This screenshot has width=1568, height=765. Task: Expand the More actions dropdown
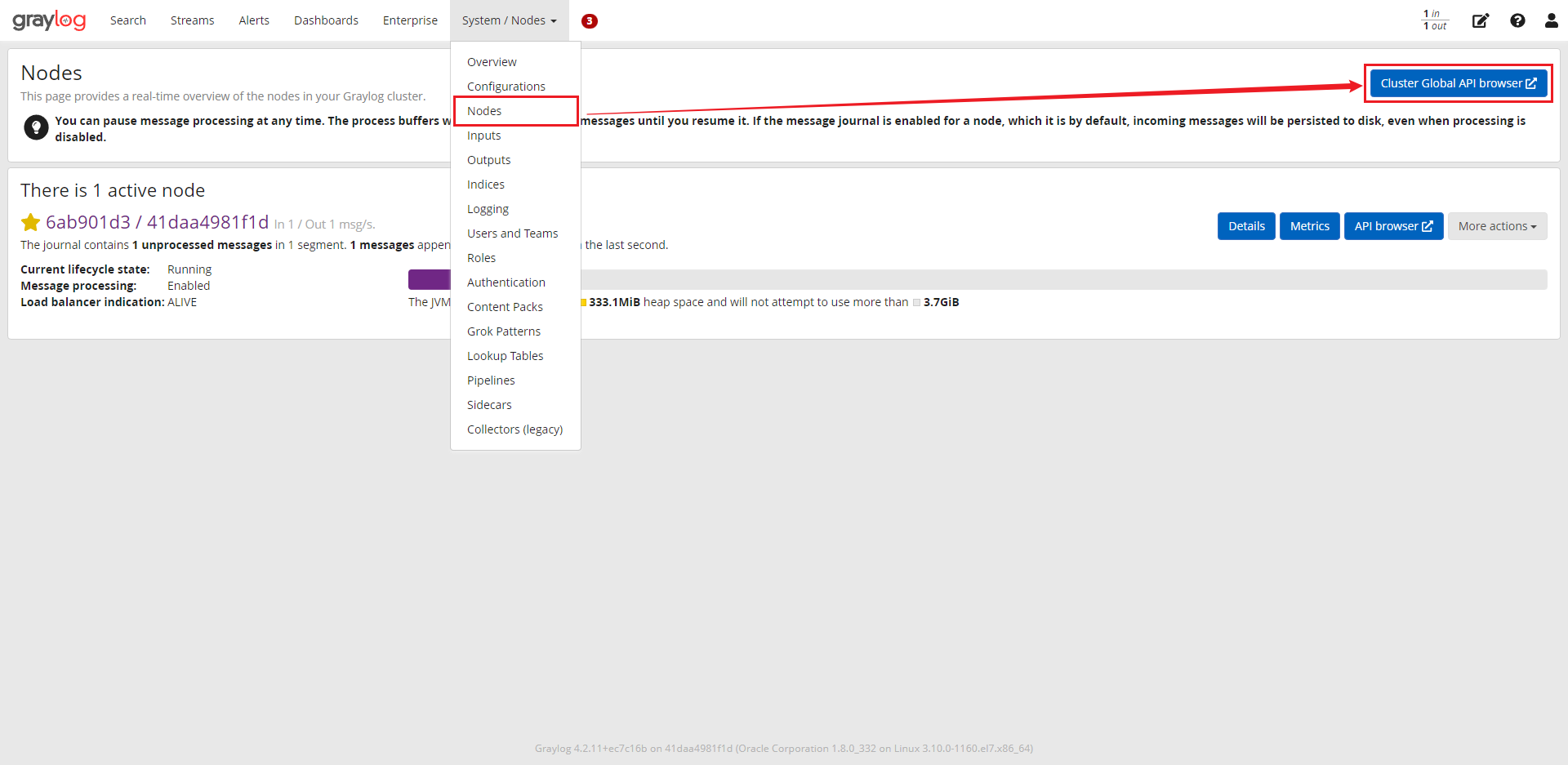point(1497,226)
